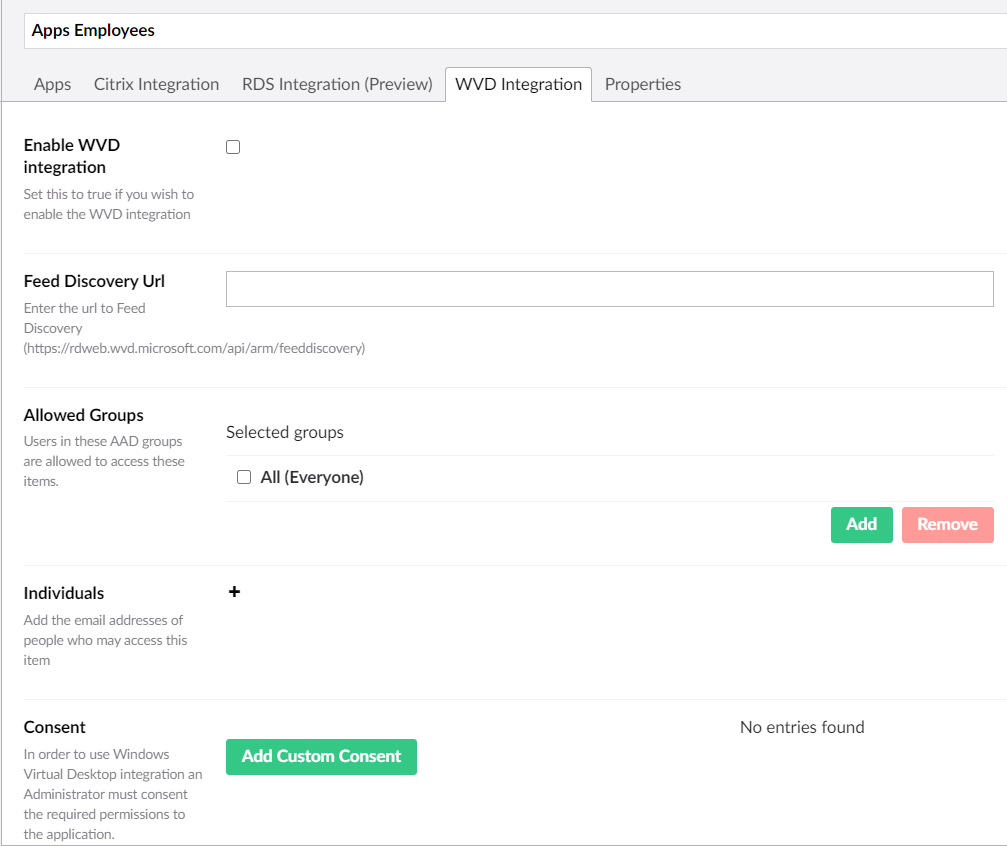Switch to the Apps tab
Screen dimensions: 1007x846
click(x=53, y=84)
